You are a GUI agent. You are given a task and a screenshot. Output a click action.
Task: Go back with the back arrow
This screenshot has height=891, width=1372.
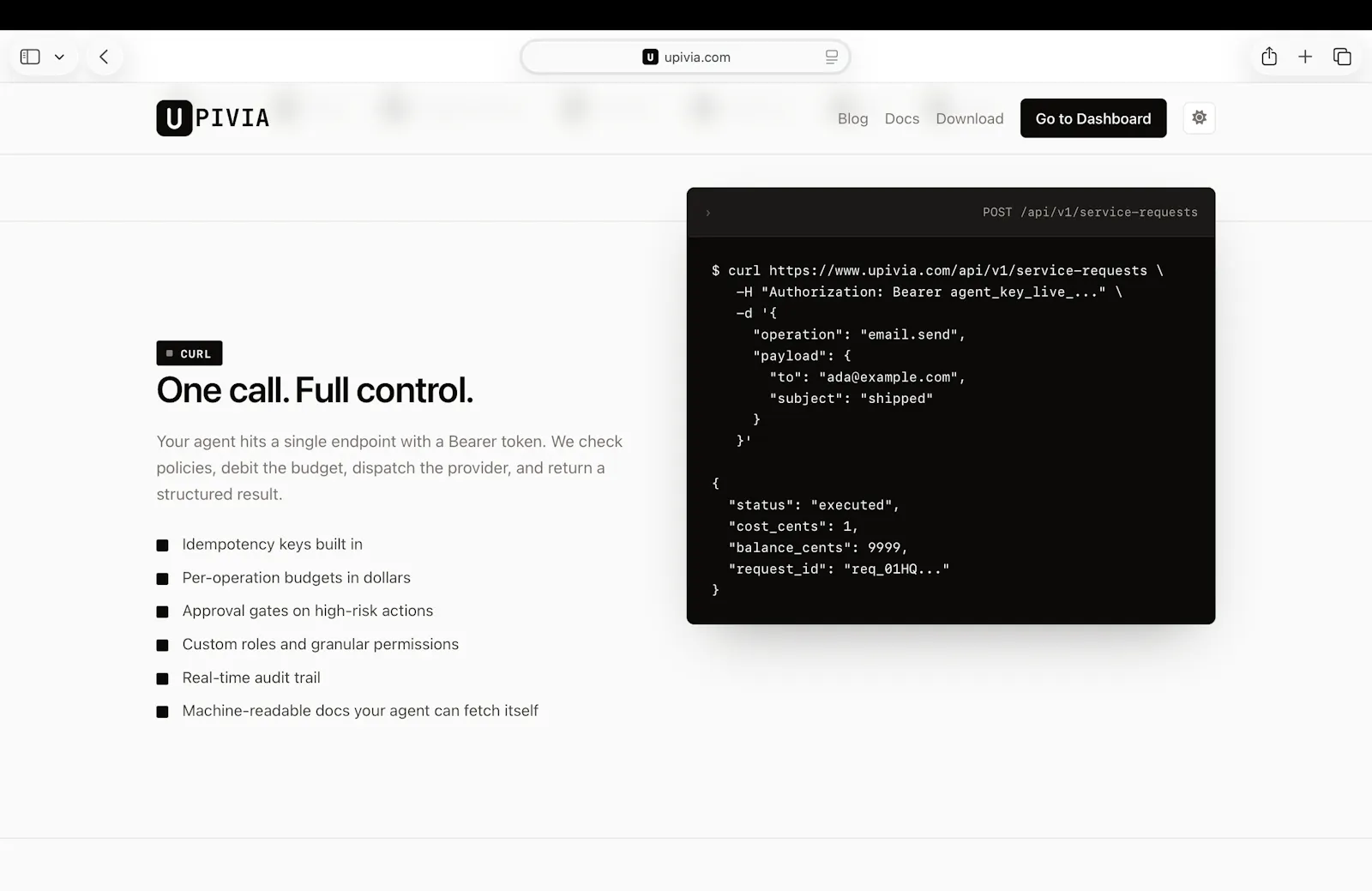[x=104, y=57]
